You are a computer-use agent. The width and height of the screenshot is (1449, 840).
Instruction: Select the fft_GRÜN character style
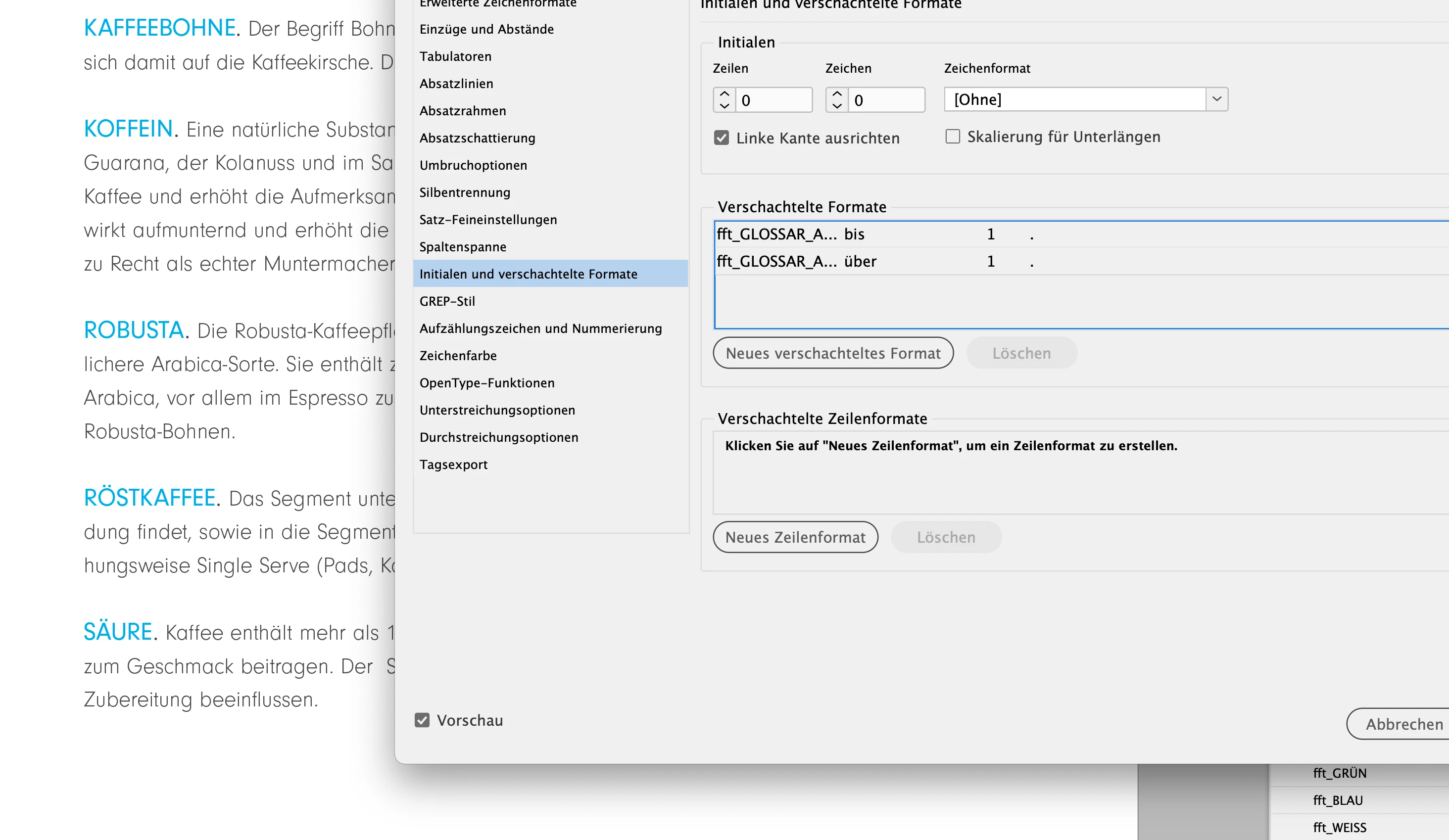point(1340,773)
